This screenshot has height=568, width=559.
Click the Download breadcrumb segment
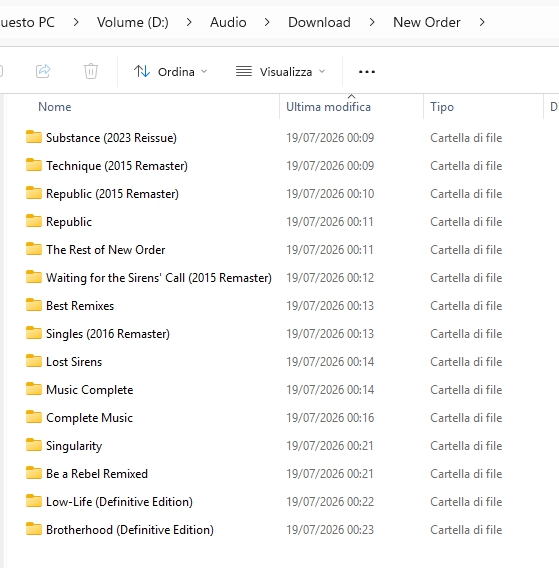tap(319, 22)
